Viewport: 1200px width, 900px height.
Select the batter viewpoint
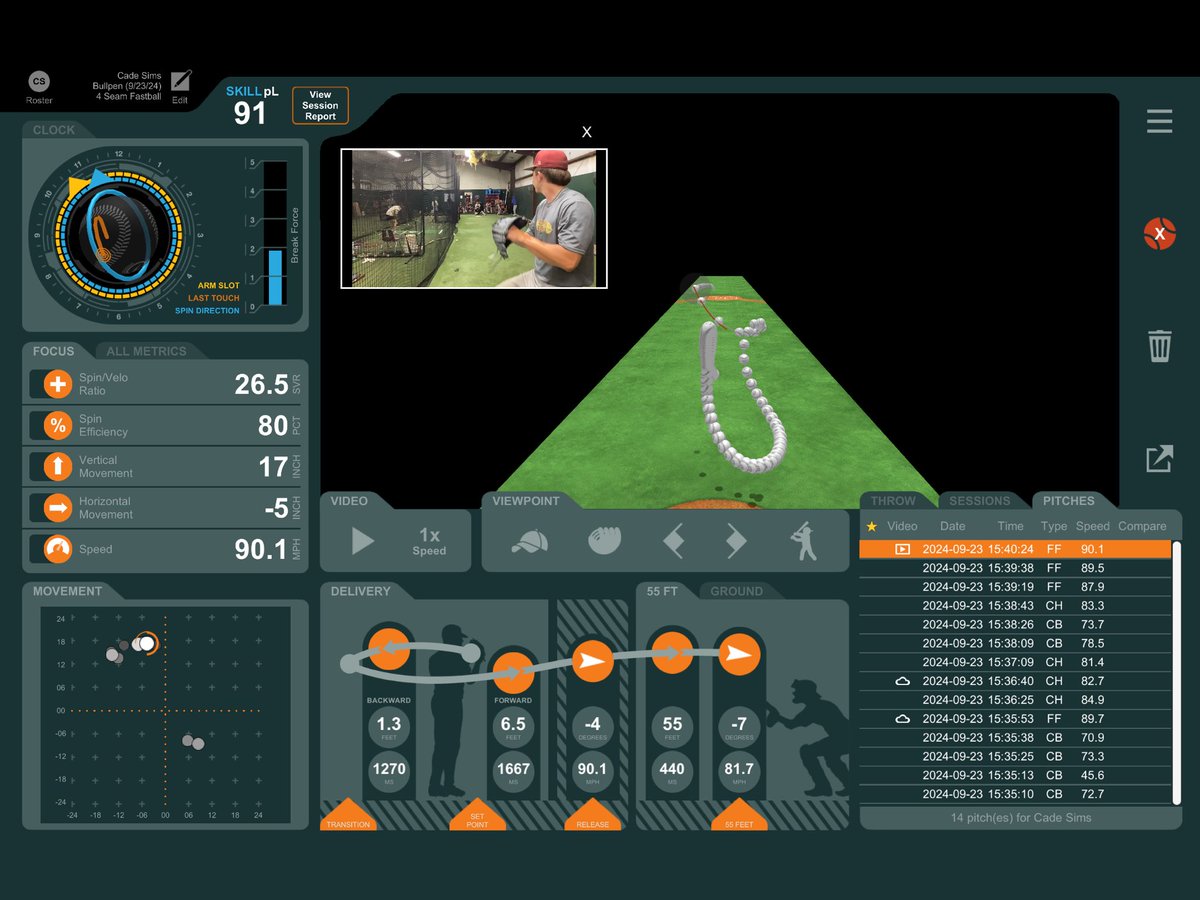(x=803, y=541)
